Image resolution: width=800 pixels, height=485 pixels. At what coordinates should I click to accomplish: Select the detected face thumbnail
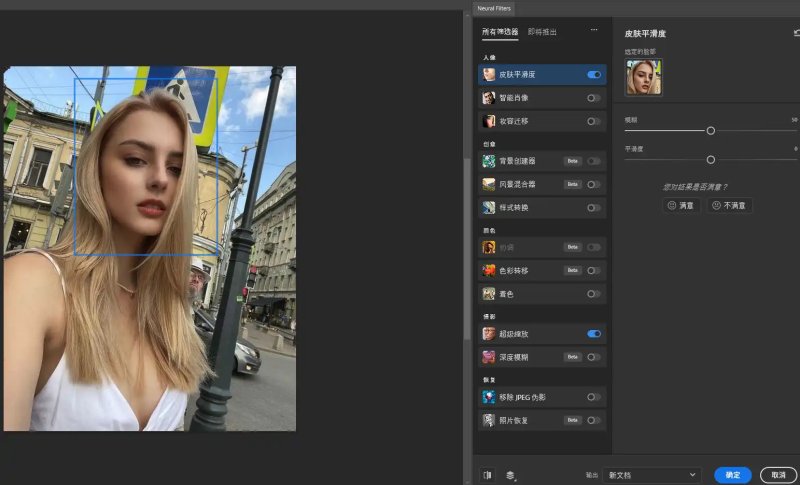(643, 77)
